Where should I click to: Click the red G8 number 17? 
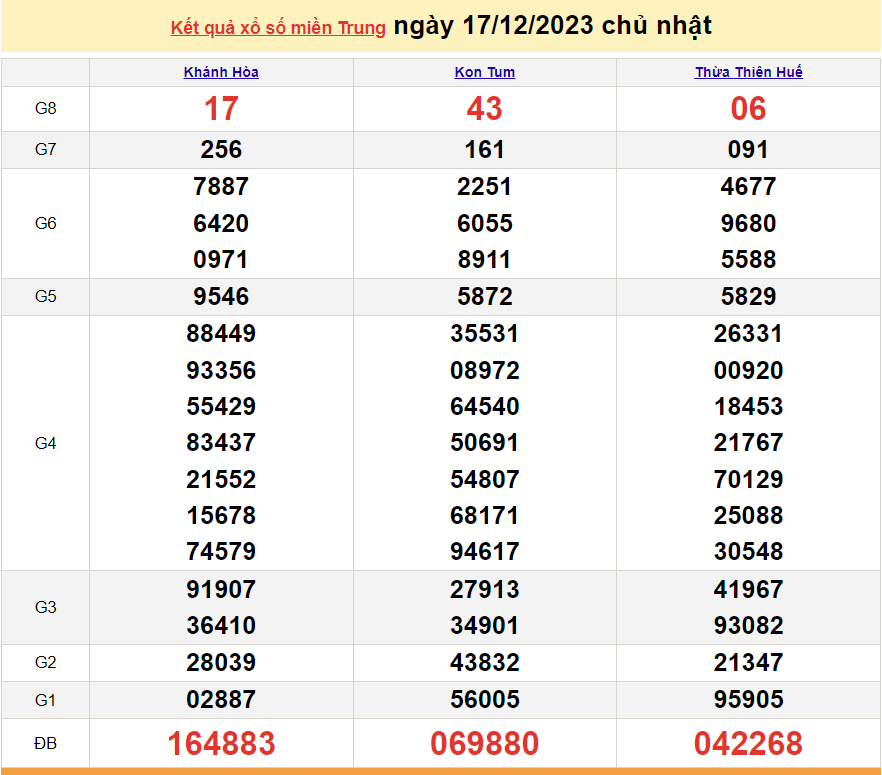(x=221, y=109)
